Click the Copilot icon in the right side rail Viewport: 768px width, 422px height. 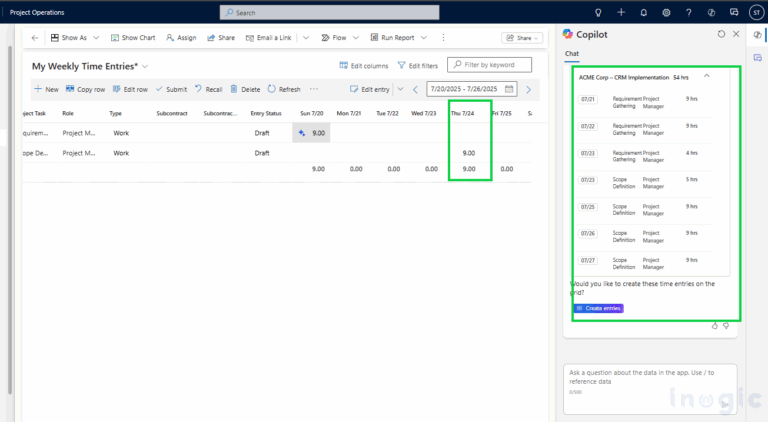point(757,34)
